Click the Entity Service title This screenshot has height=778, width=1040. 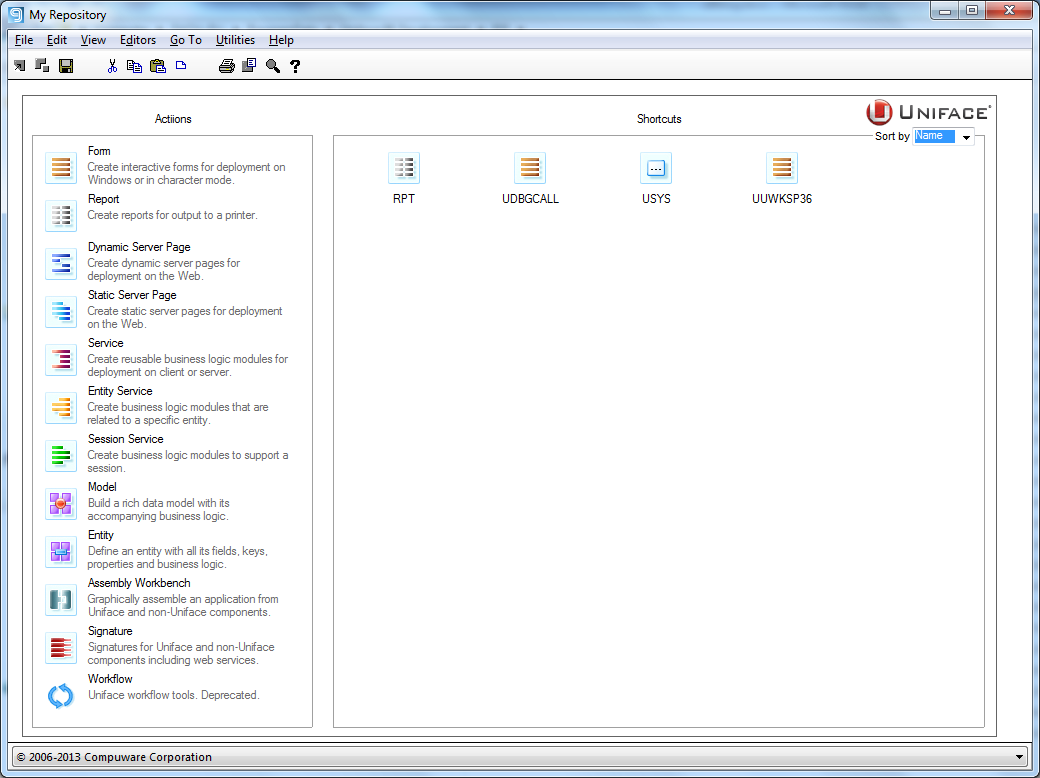[120, 391]
